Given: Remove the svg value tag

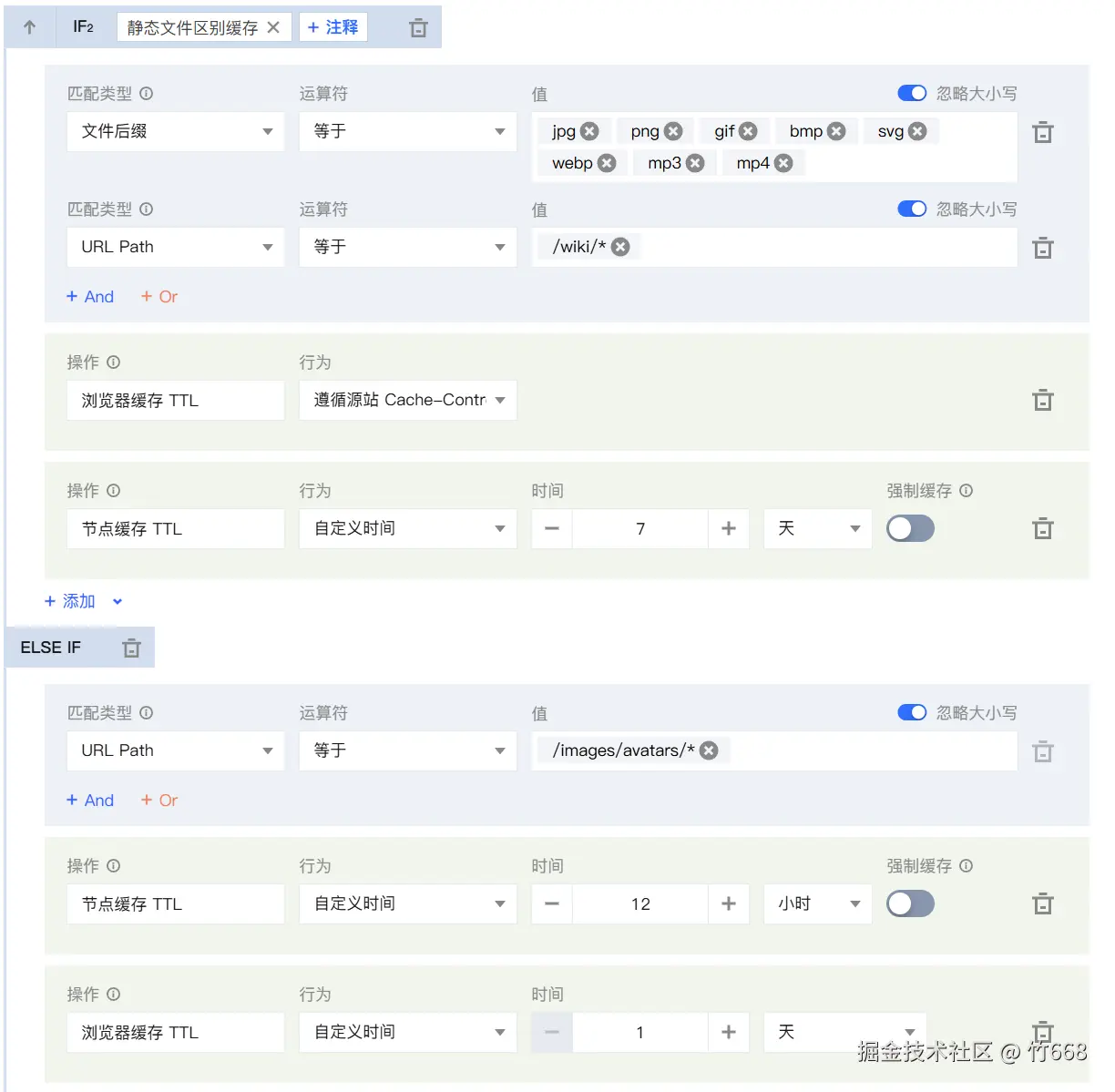Looking at the screenshot, I should click(x=917, y=131).
